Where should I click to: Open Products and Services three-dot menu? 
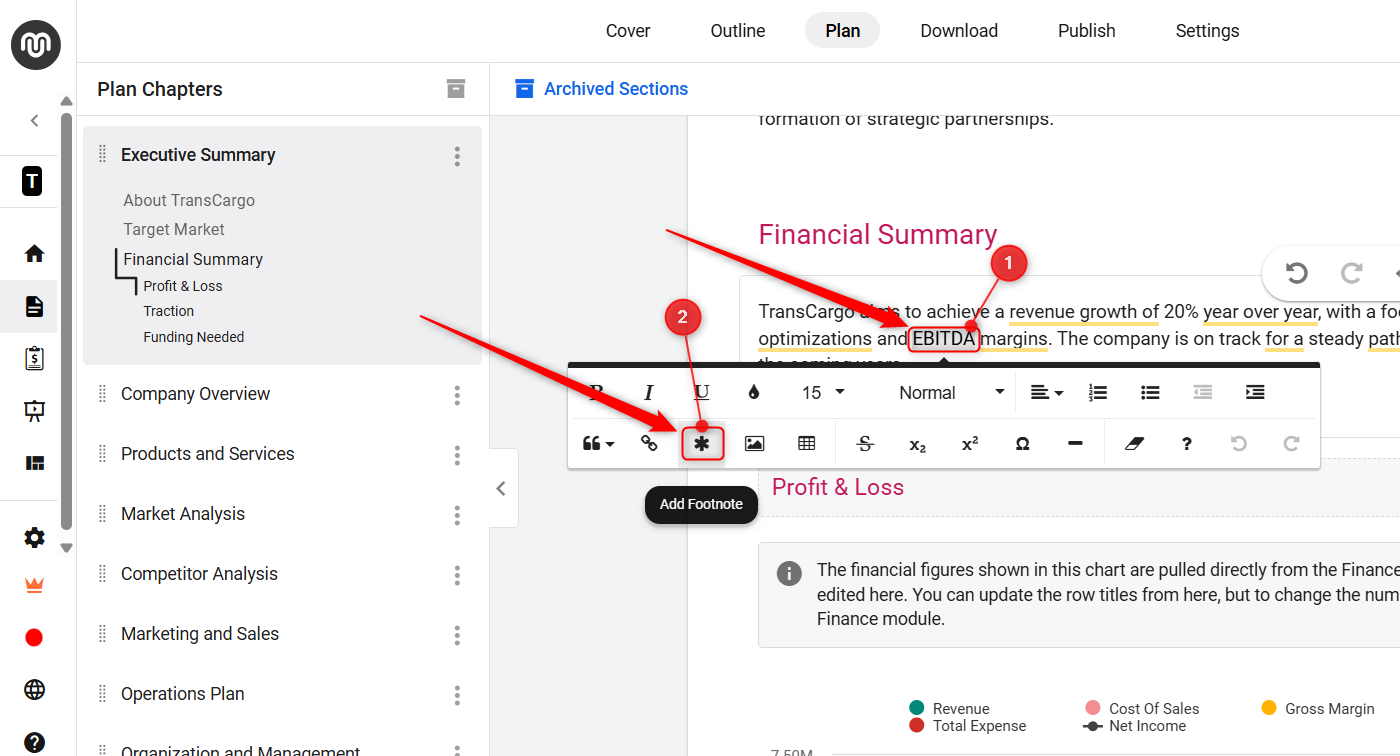[x=457, y=455]
